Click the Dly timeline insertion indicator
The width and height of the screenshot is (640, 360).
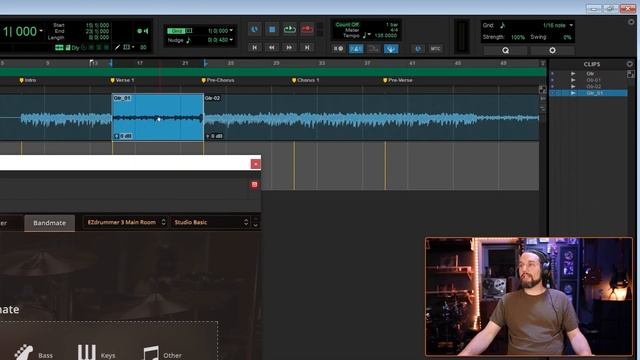(x=76, y=48)
